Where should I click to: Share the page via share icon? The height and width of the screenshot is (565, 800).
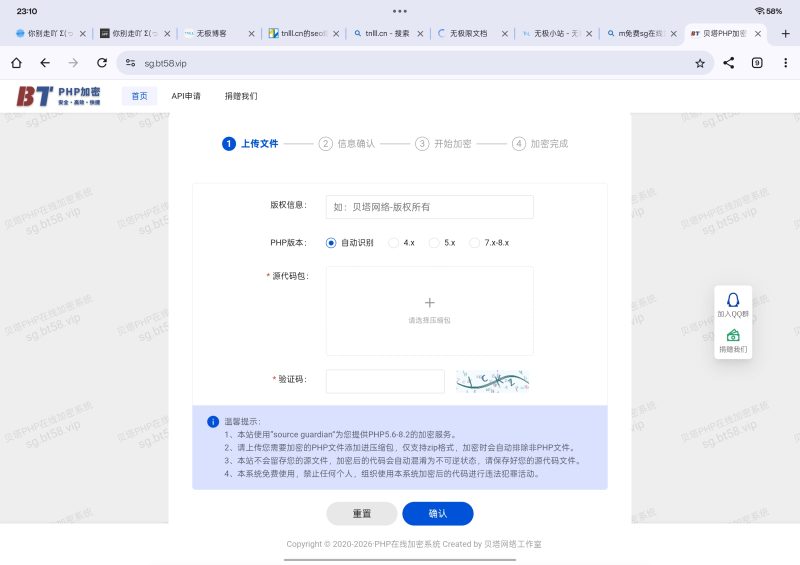point(729,63)
